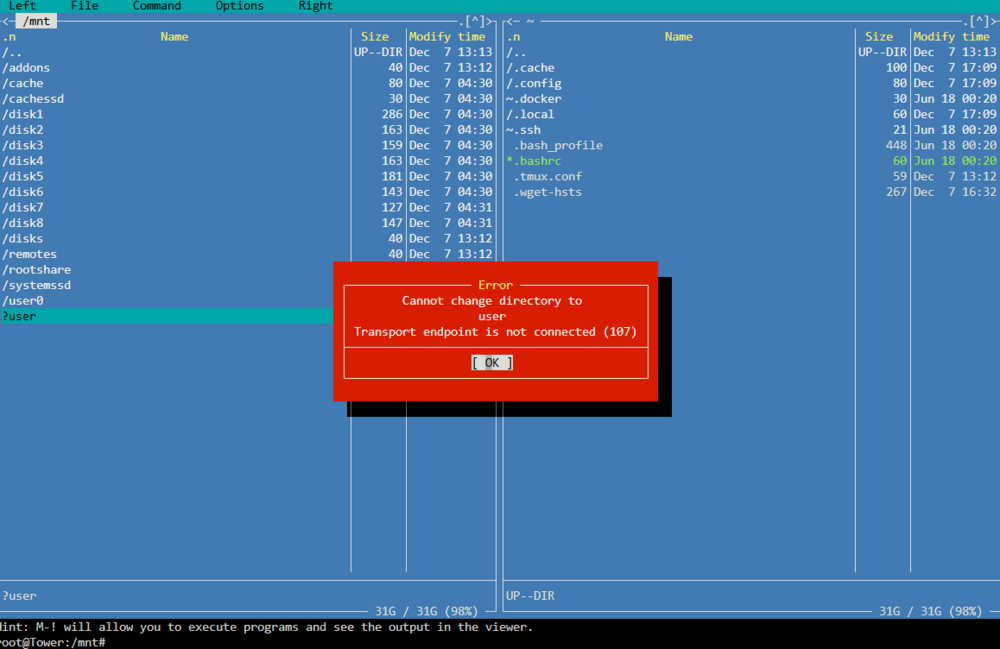Select /rootshare directory row

point(167,270)
